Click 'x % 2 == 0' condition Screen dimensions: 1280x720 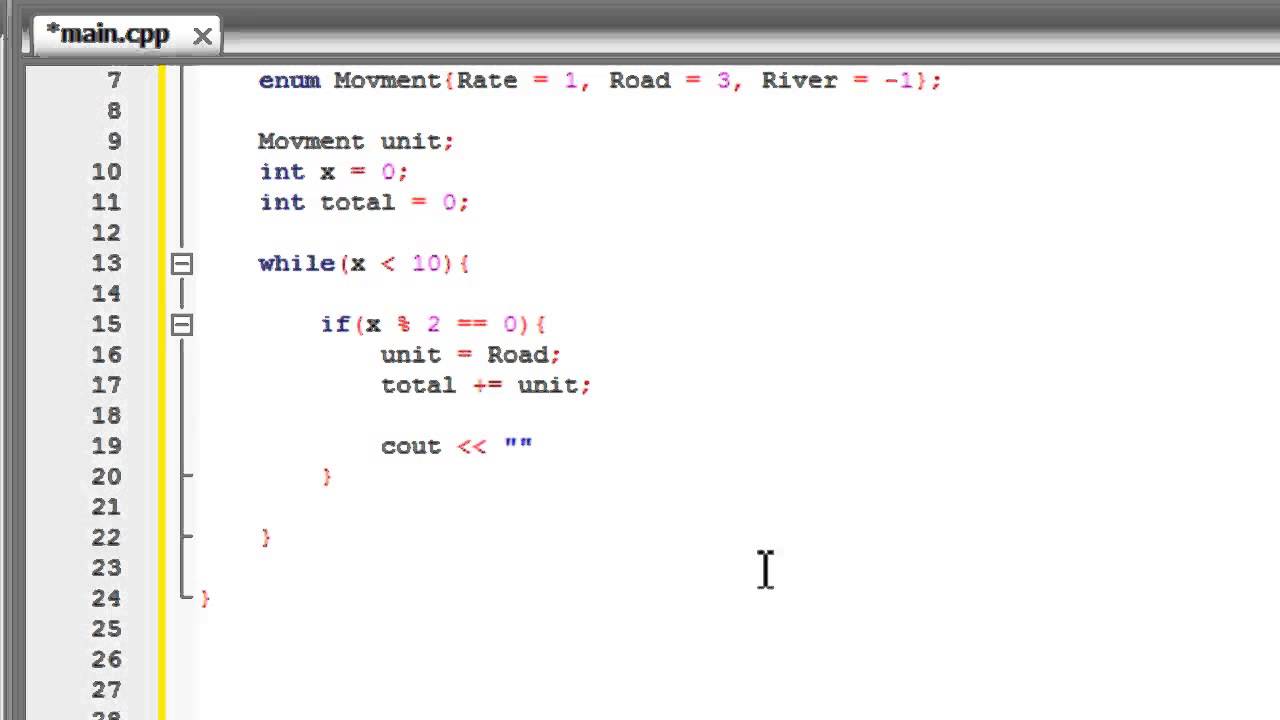pos(441,325)
